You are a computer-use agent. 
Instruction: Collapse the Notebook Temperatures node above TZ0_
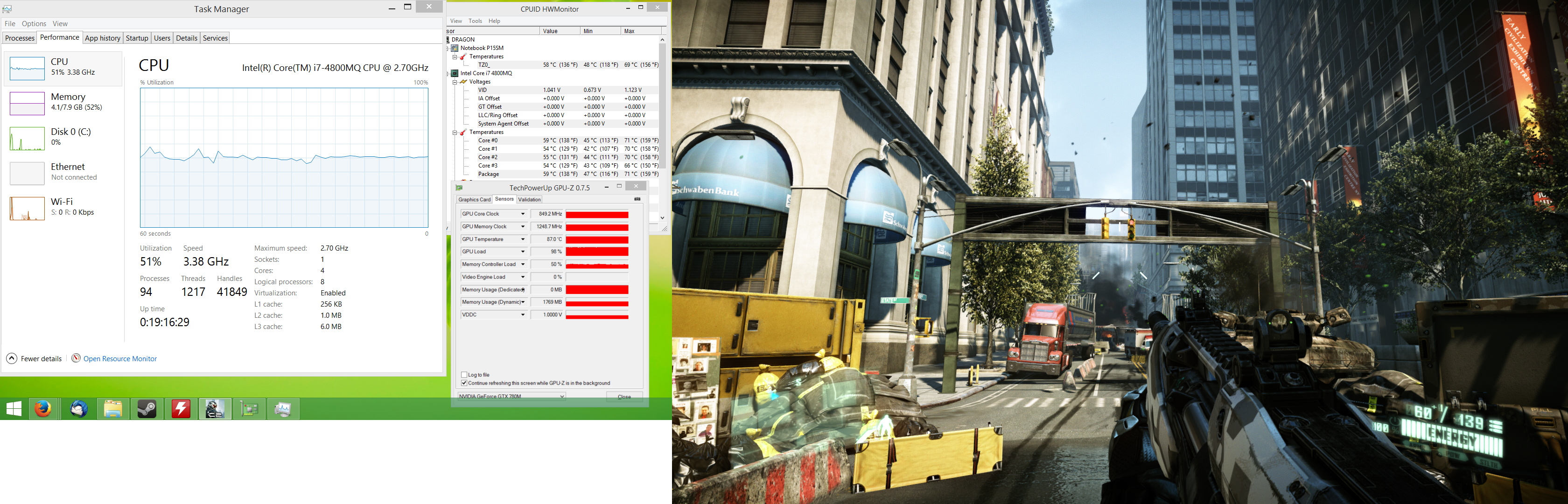[455, 56]
